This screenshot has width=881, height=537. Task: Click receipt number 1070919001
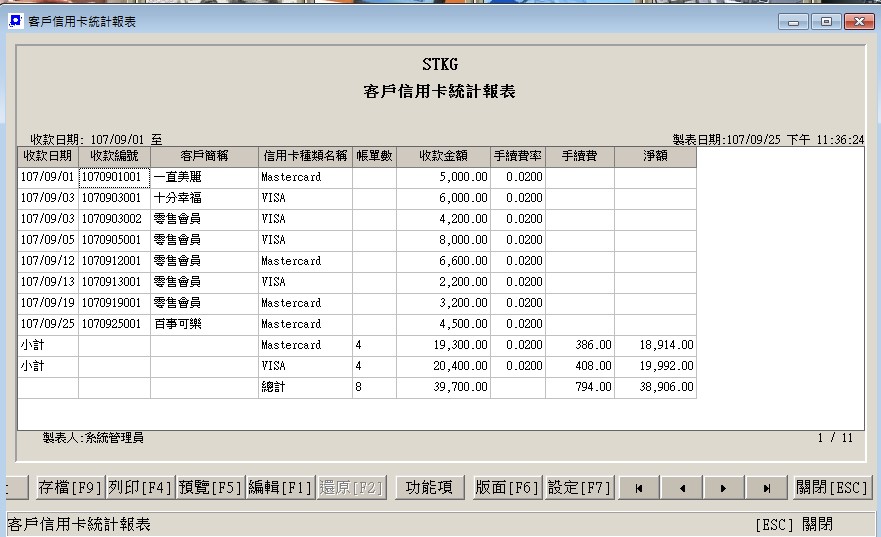114,303
